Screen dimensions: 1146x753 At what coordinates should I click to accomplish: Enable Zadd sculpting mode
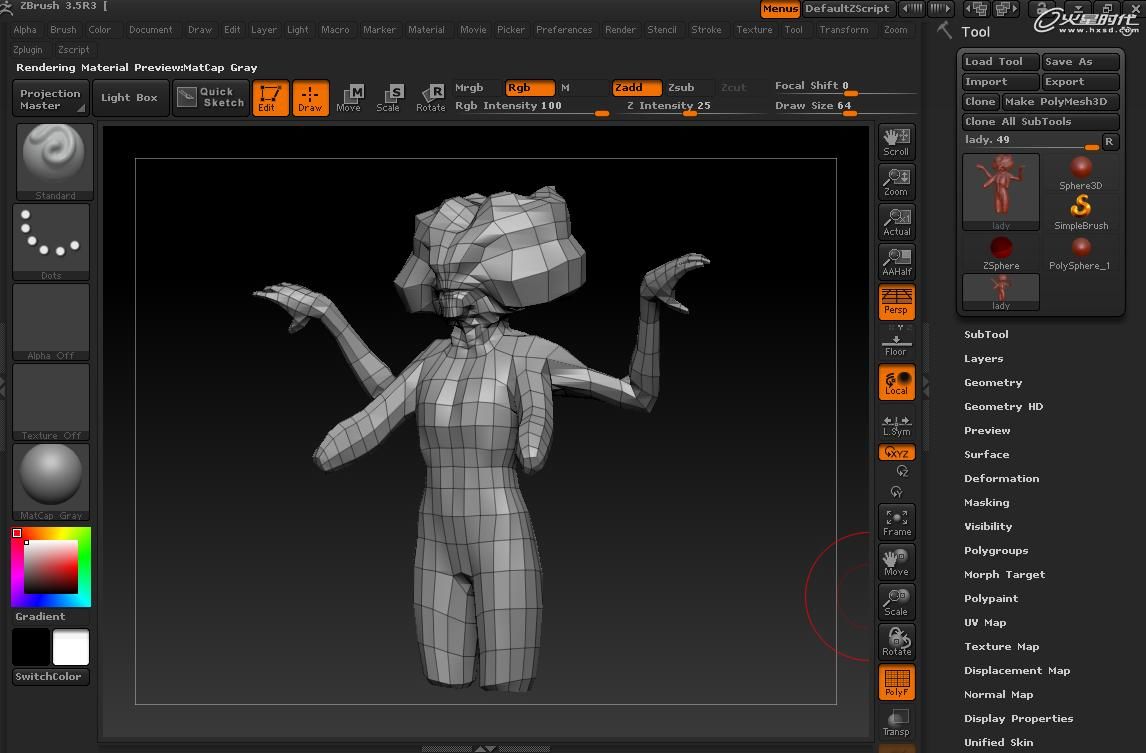click(x=635, y=87)
